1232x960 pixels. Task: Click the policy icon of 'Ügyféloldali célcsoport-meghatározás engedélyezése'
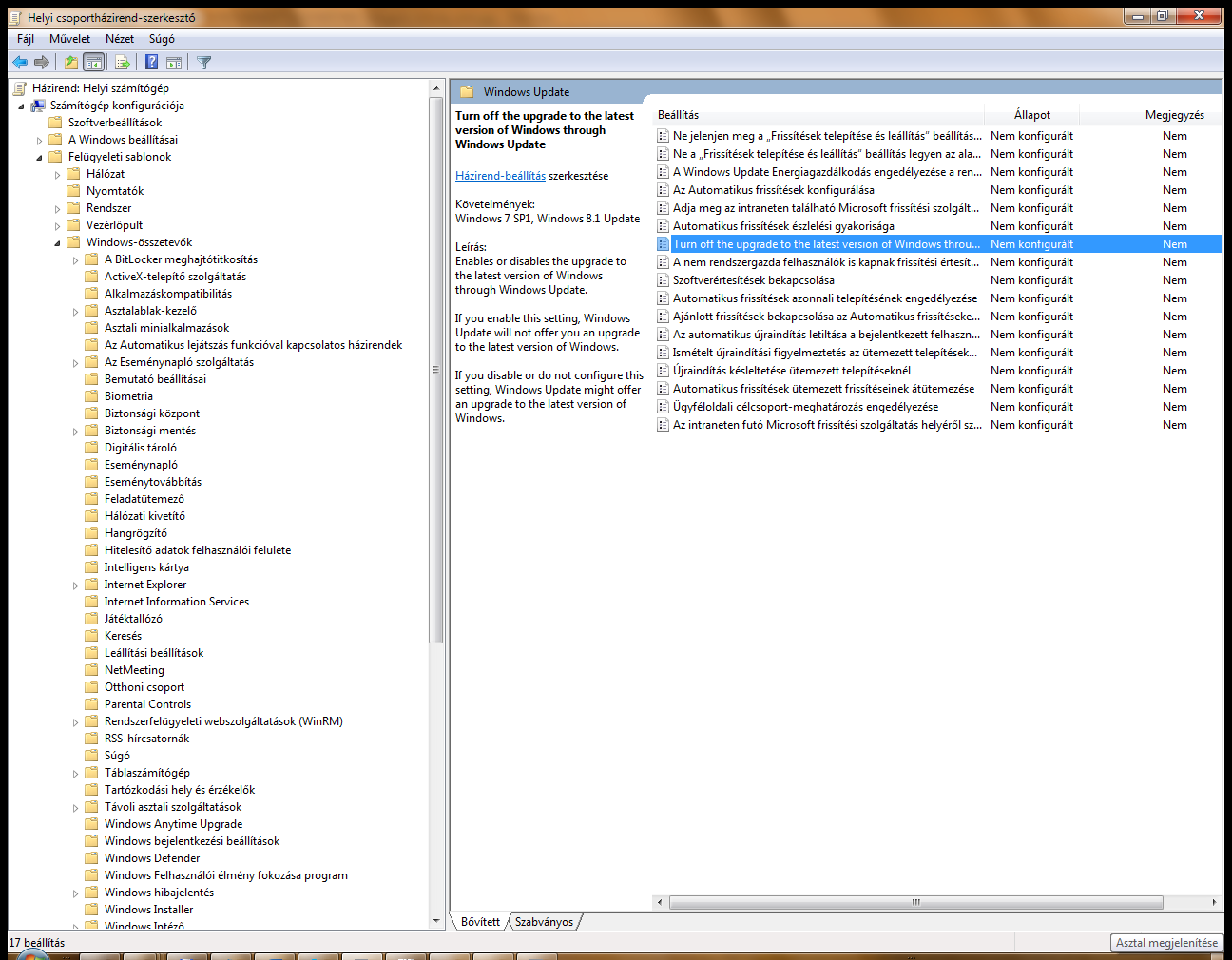pos(664,407)
